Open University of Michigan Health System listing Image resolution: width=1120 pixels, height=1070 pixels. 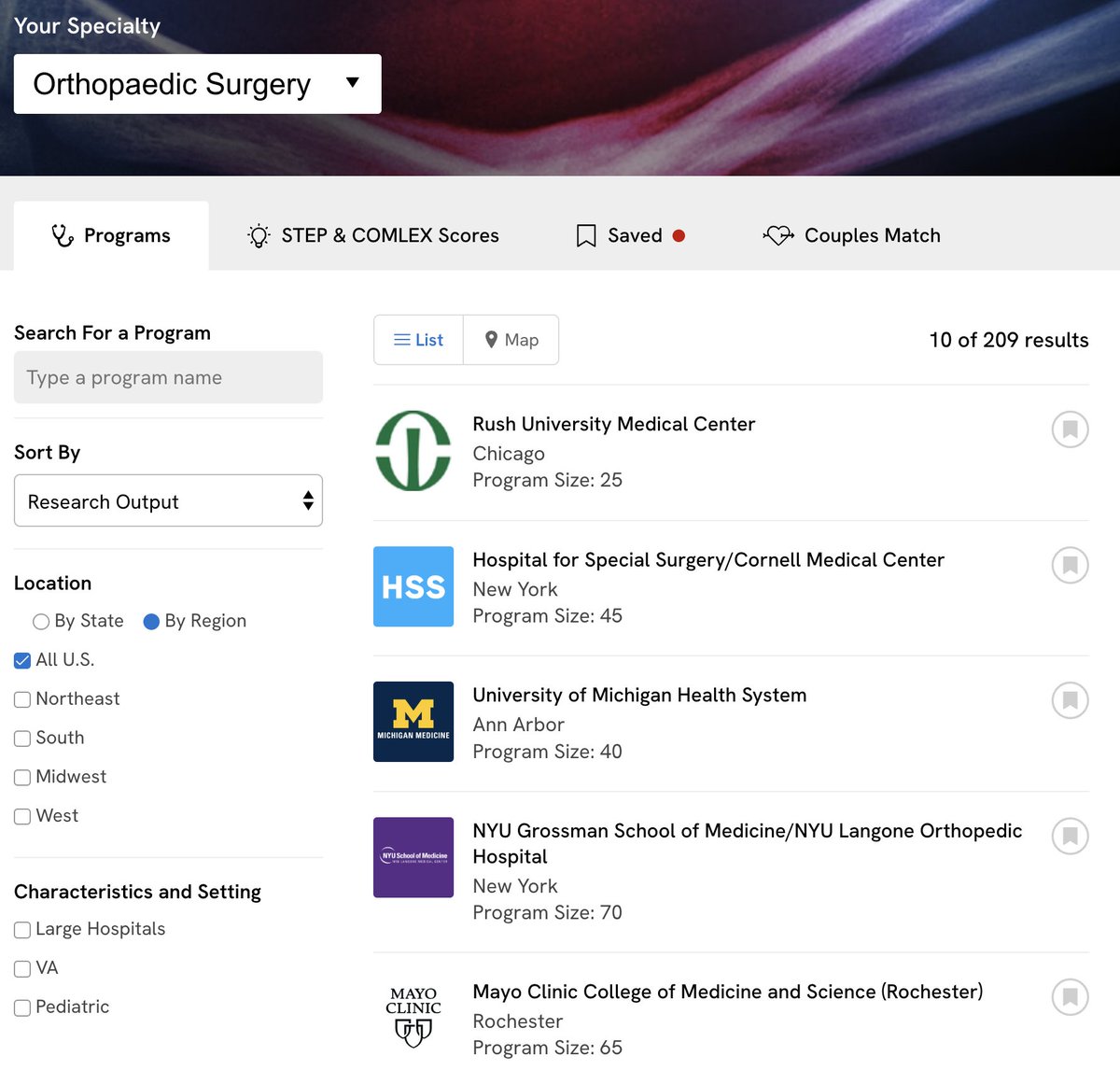638,695
